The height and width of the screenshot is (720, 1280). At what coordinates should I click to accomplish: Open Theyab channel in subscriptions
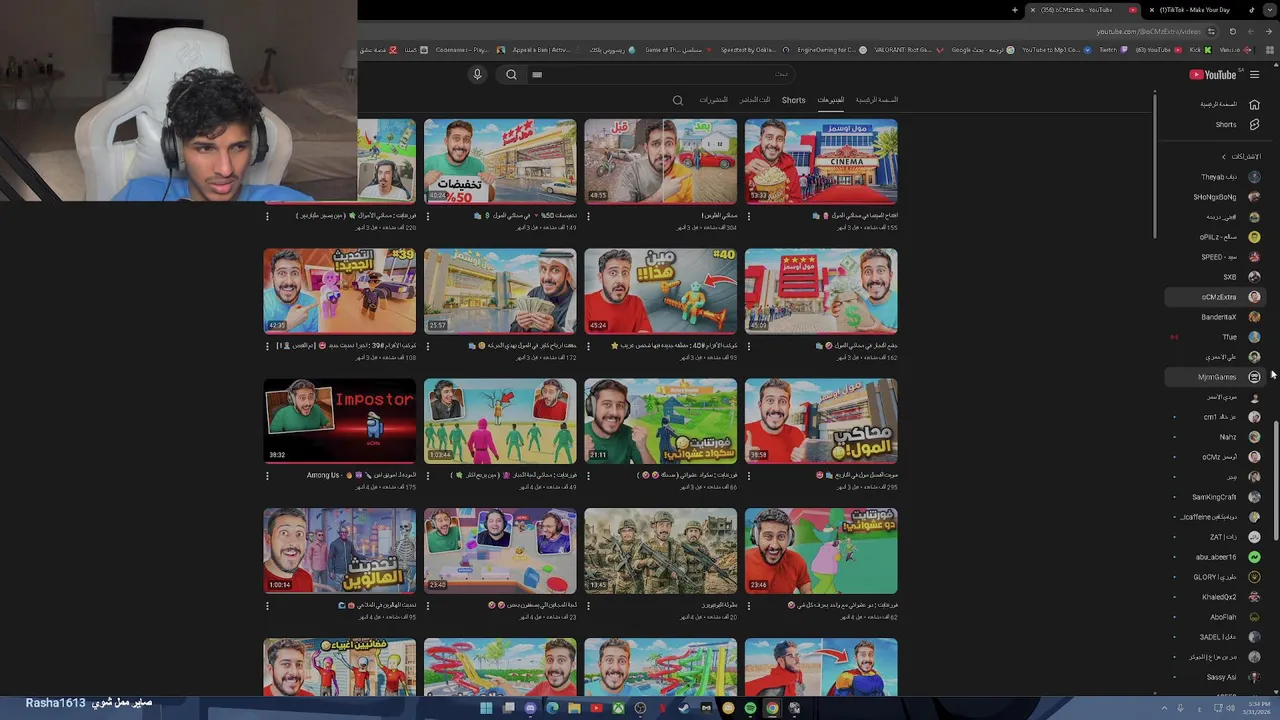1215,177
